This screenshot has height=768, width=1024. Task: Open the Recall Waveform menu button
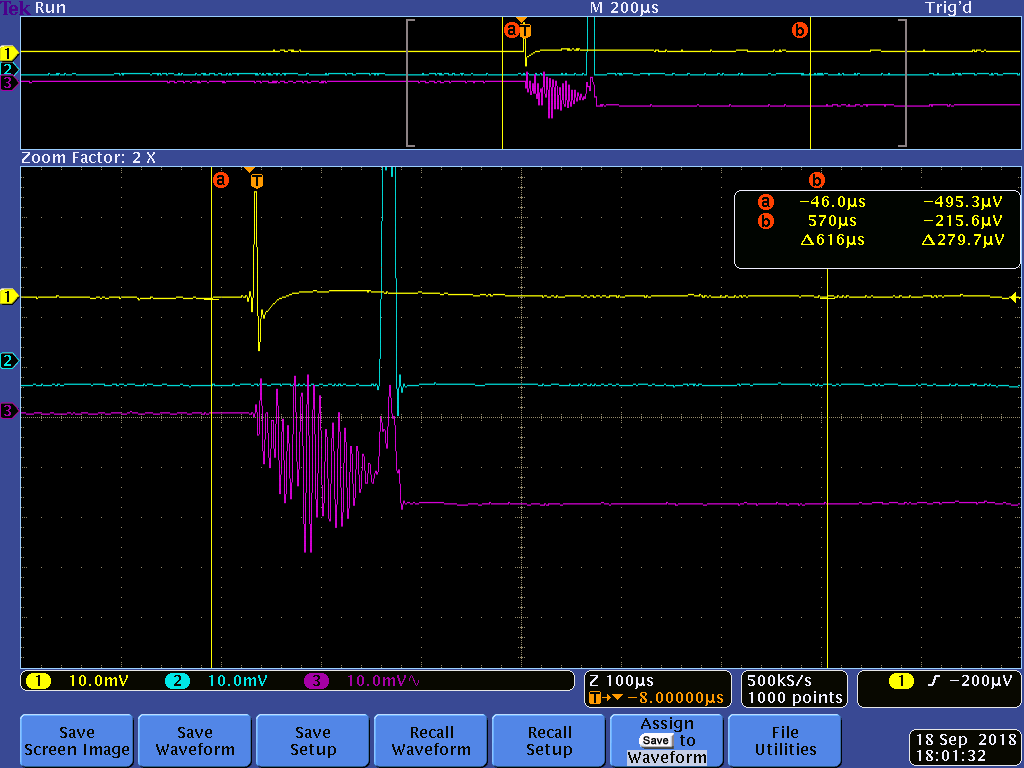(x=430, y=741)
